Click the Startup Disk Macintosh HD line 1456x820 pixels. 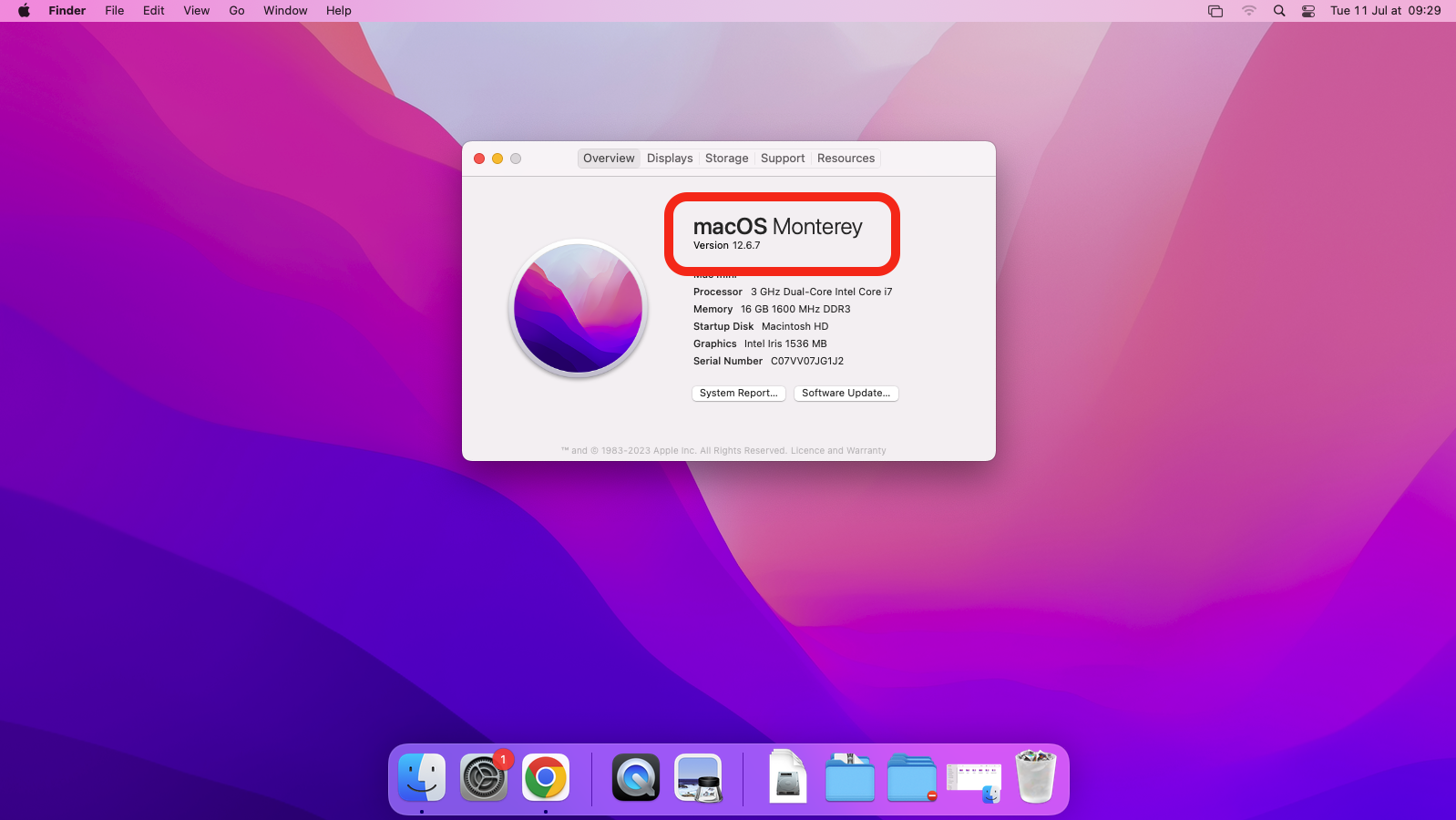pos(761,327)
